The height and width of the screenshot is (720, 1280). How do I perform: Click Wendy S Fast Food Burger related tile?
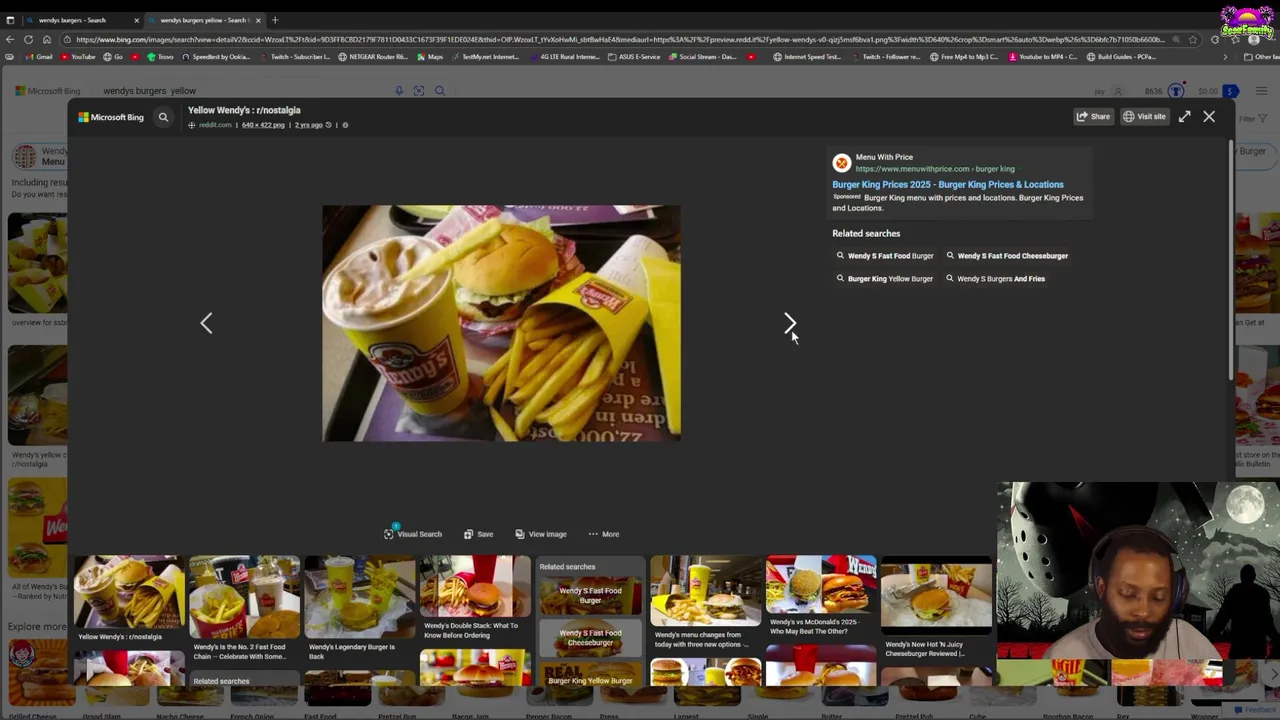(x=590, y=596)
